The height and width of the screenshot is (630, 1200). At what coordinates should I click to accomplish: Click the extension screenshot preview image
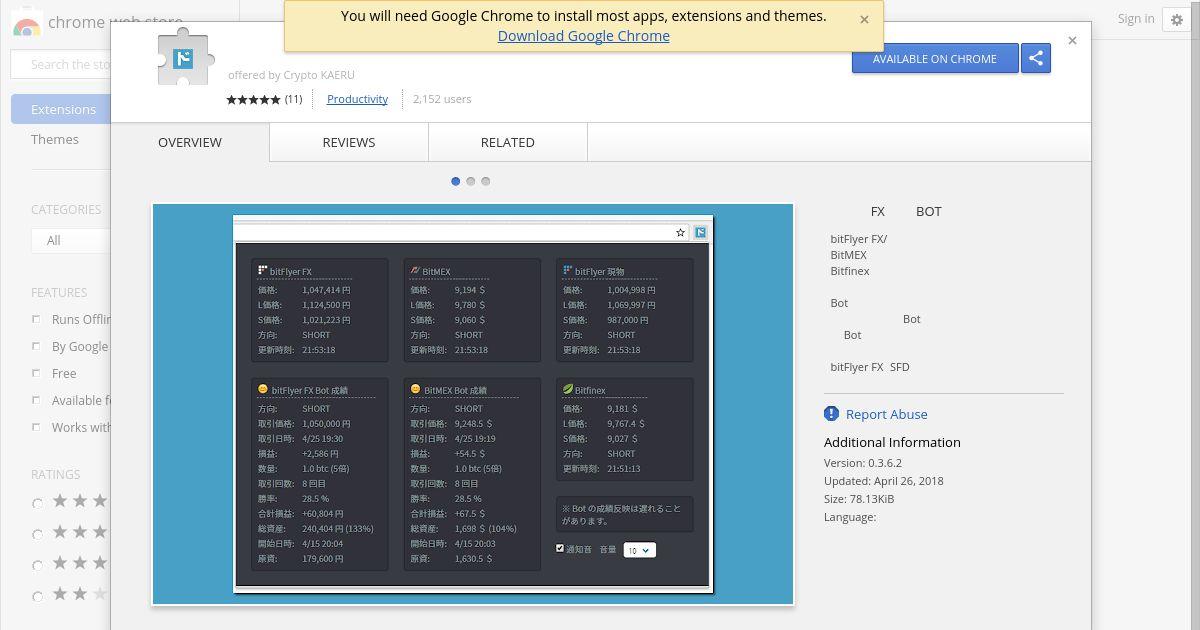[x=473, y=404]
